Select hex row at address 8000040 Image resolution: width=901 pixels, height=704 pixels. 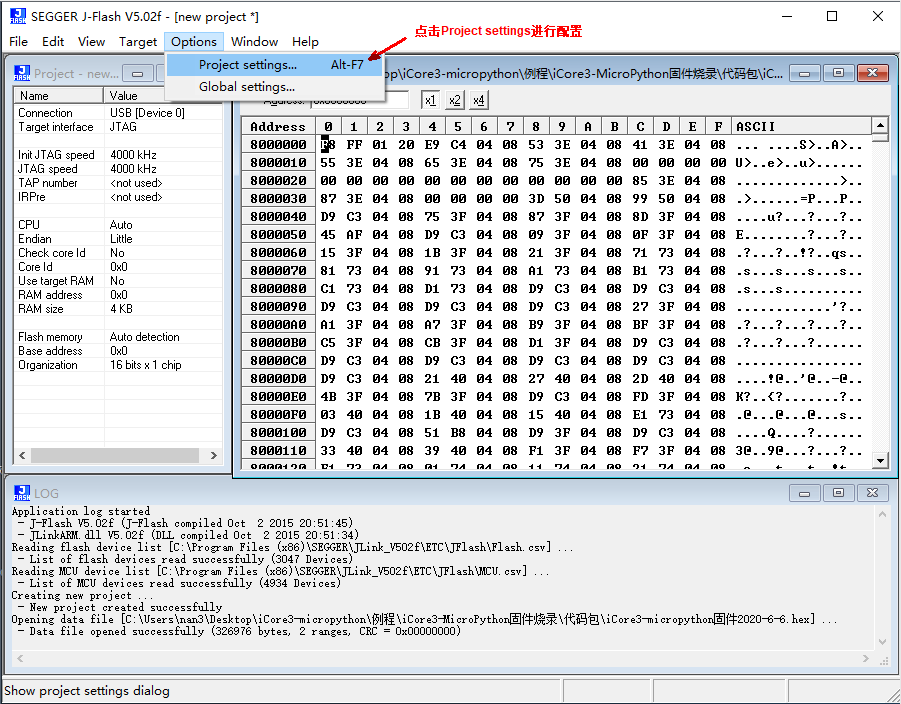point(278,217)
